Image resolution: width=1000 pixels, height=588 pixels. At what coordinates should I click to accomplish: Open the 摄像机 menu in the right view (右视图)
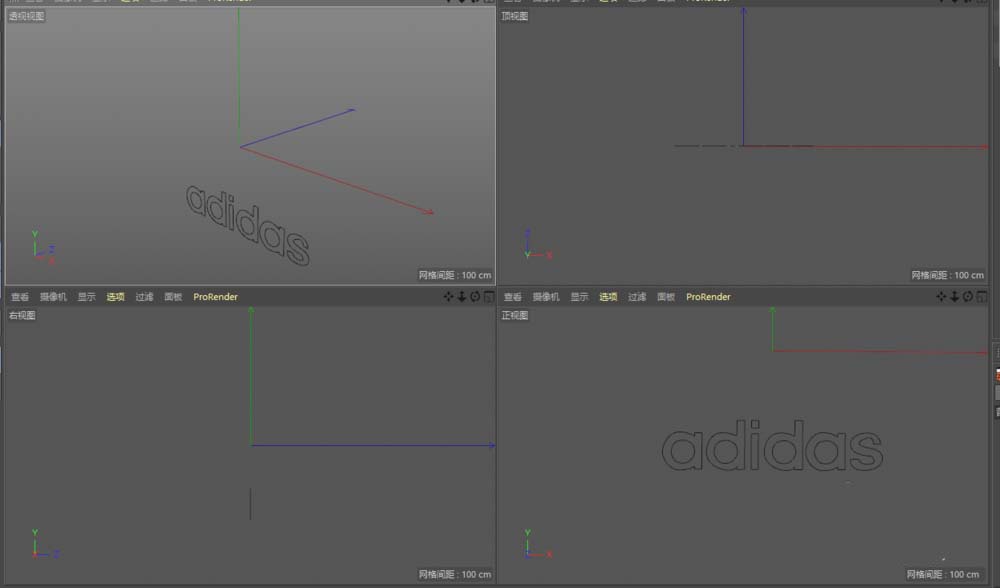click(x=53, y=297)
